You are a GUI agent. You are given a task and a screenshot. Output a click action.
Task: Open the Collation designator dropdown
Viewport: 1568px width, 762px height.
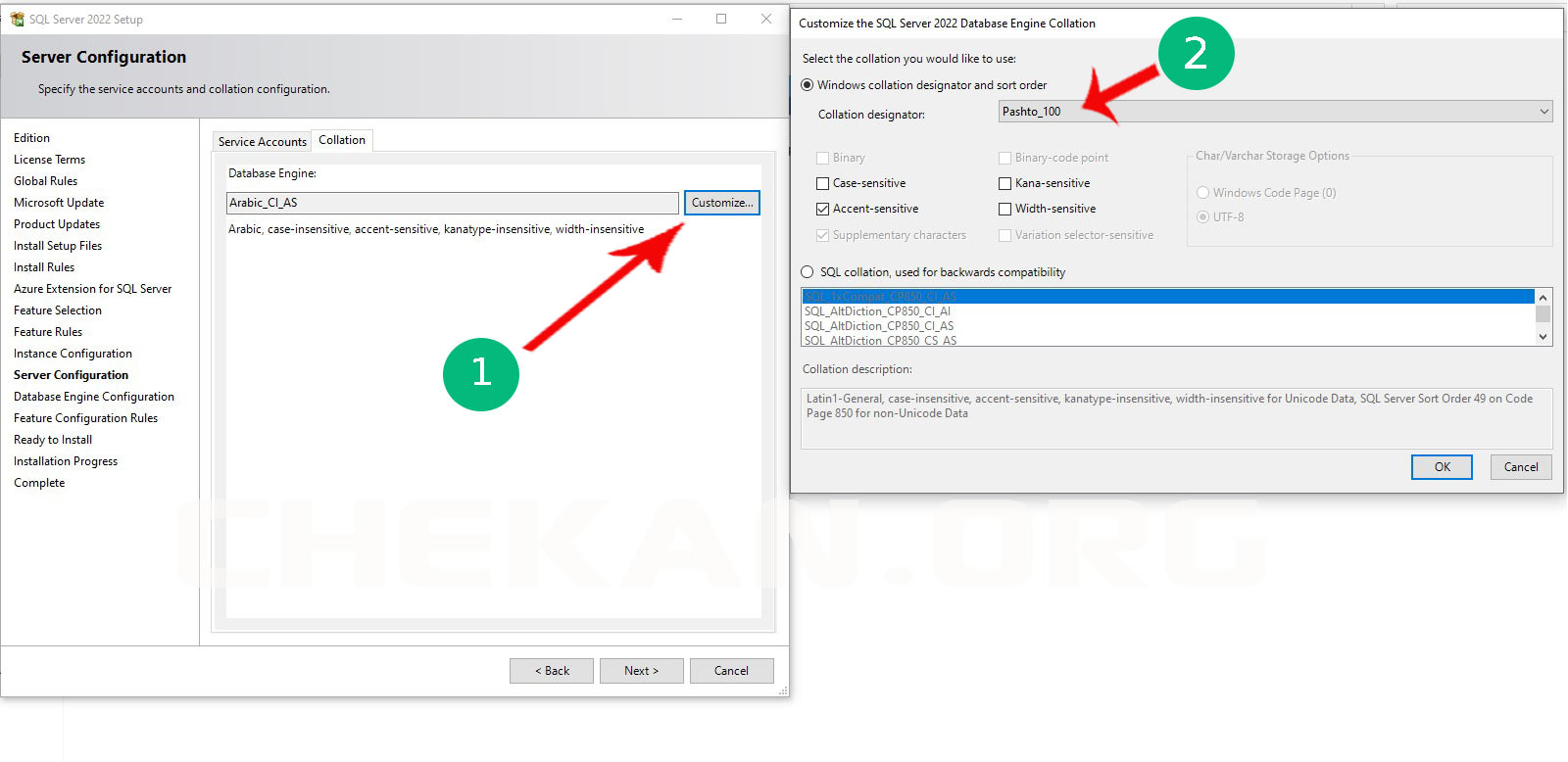tap(1275, 112)
